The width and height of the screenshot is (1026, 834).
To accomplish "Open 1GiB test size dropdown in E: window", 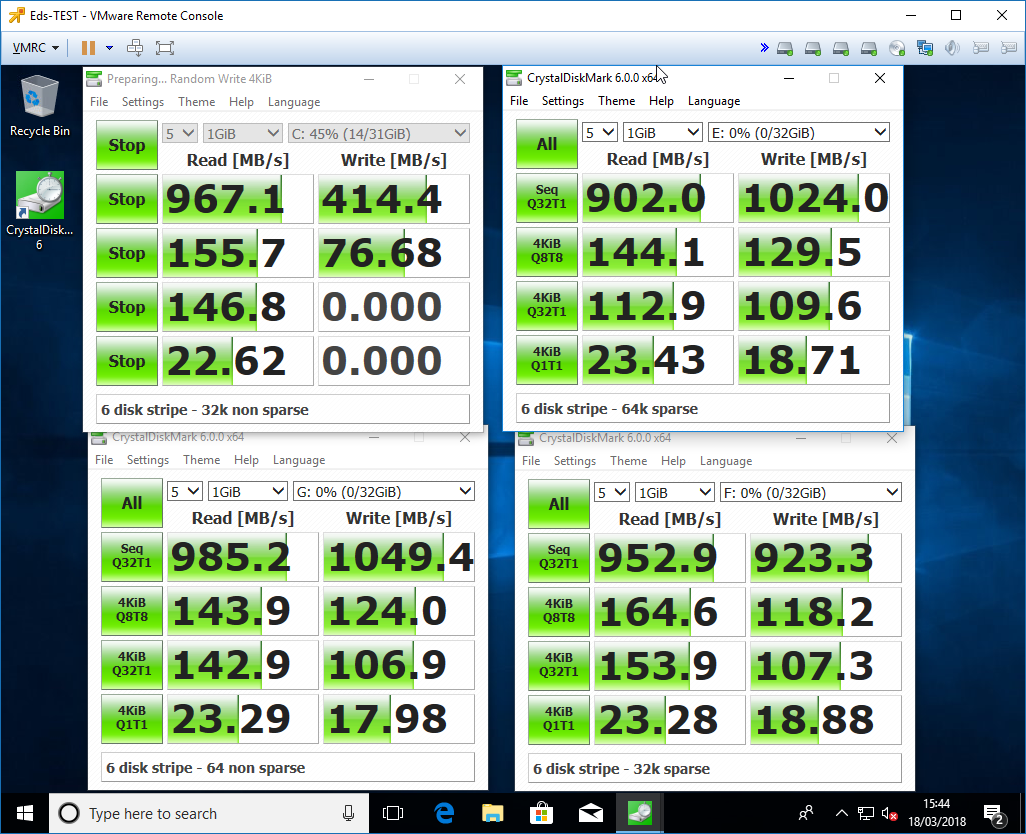I will point(663,133).
